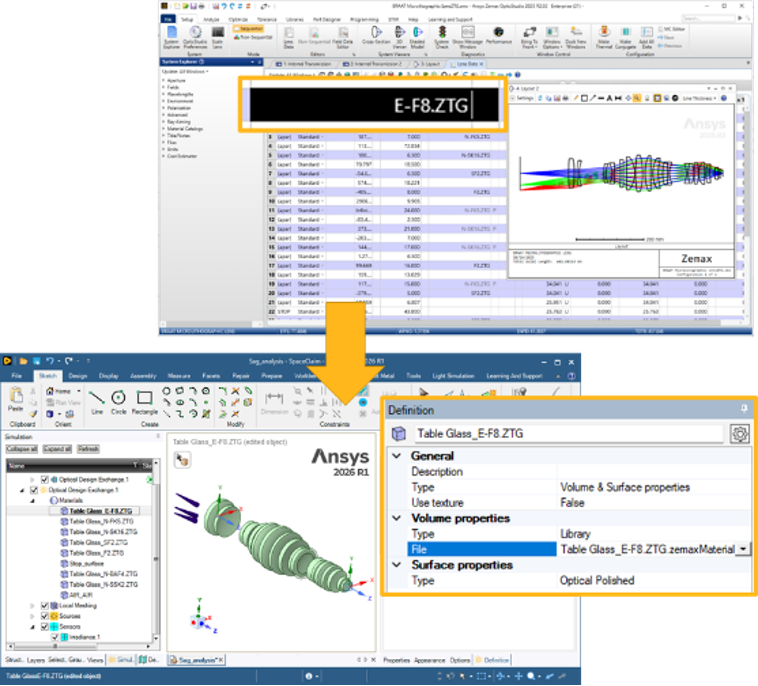Image resolution: width=758 pixels, height=686 pixels.
Task: Expand Aperture in System Explorer
Action: 164,80
